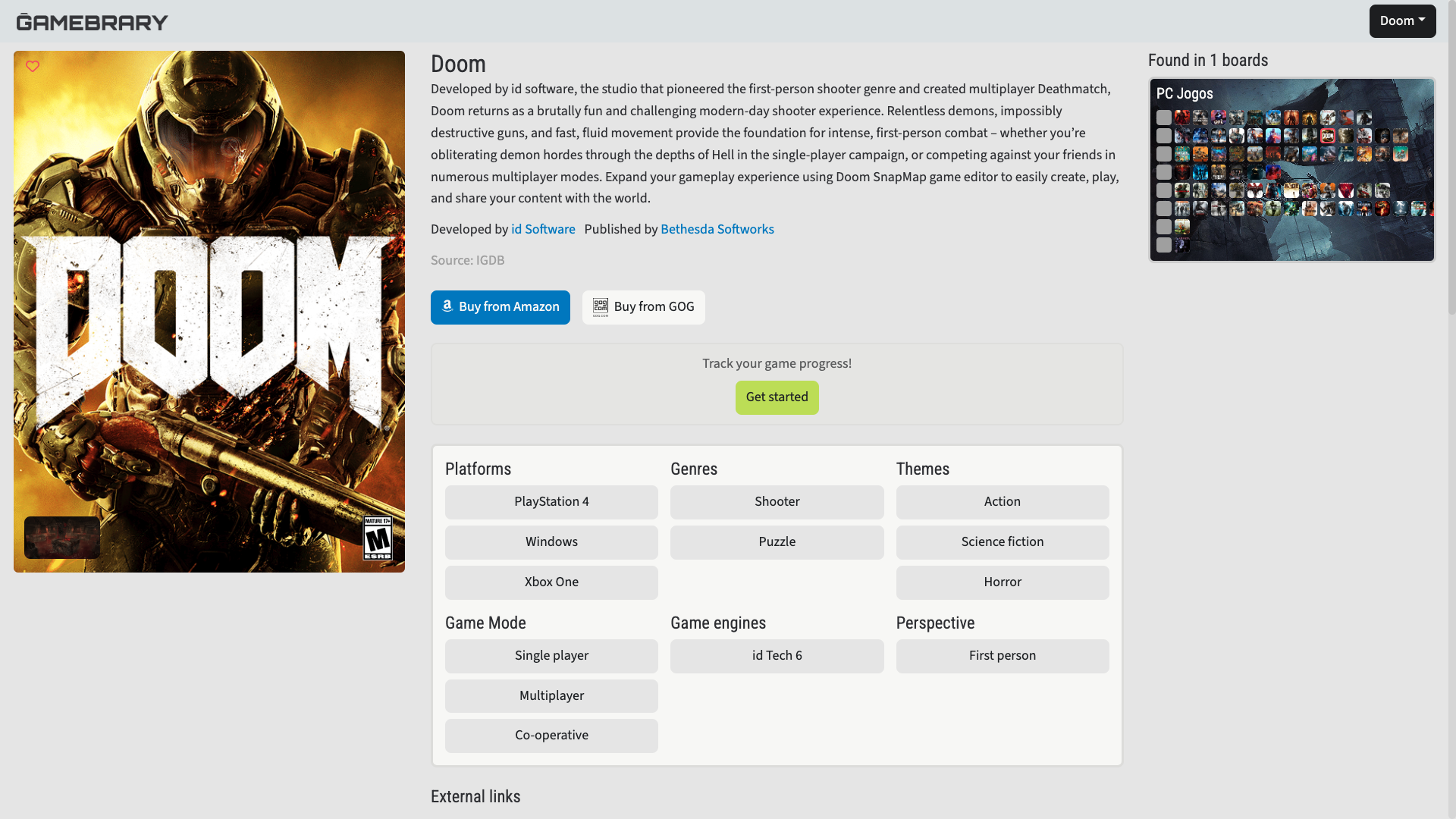Image resolution: width=1456 pixels, height=819 pixels.
Task: Select Single player game mode
Action: coord(551,656)
